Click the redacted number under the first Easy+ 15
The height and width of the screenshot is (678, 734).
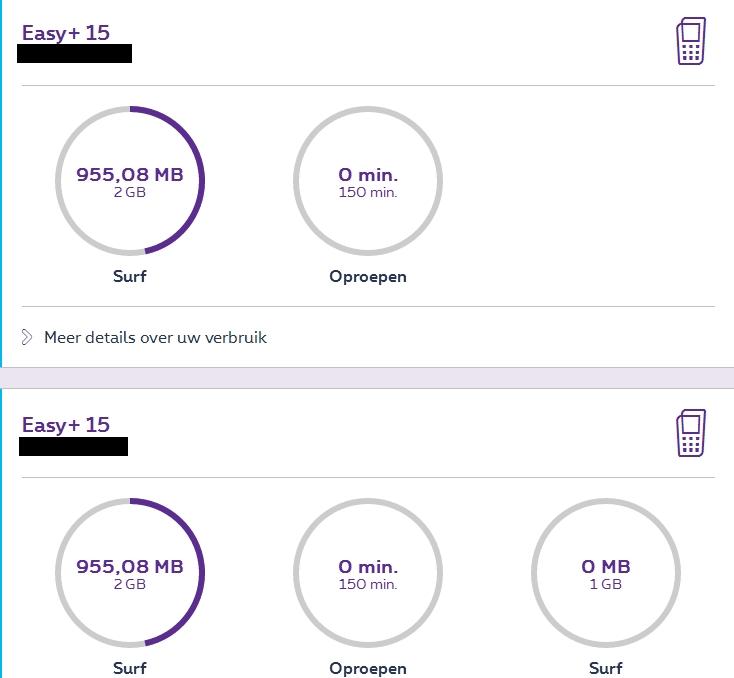tap(75, 54)
